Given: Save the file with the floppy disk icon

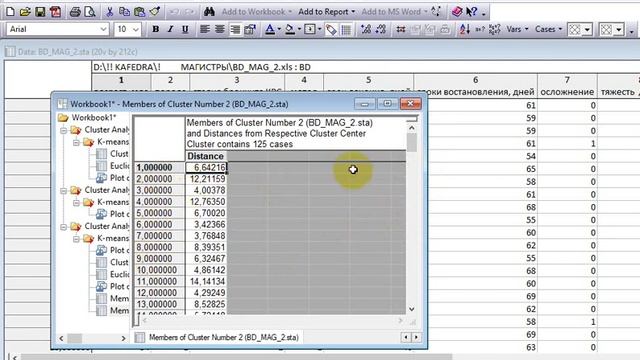Looking at the screenshot, I should pyautogui.click(x=40, y=12).
